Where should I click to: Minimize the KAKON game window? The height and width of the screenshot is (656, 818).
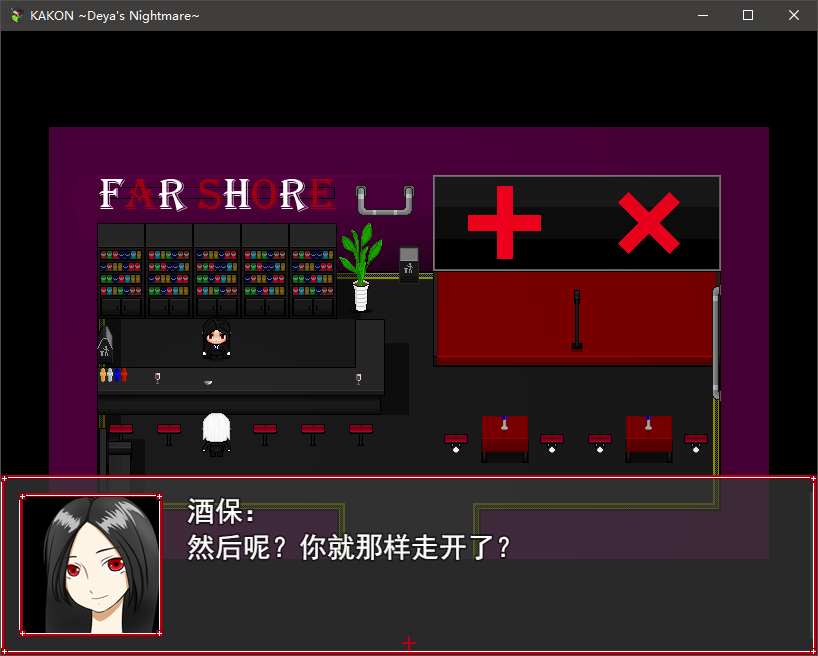703,15
